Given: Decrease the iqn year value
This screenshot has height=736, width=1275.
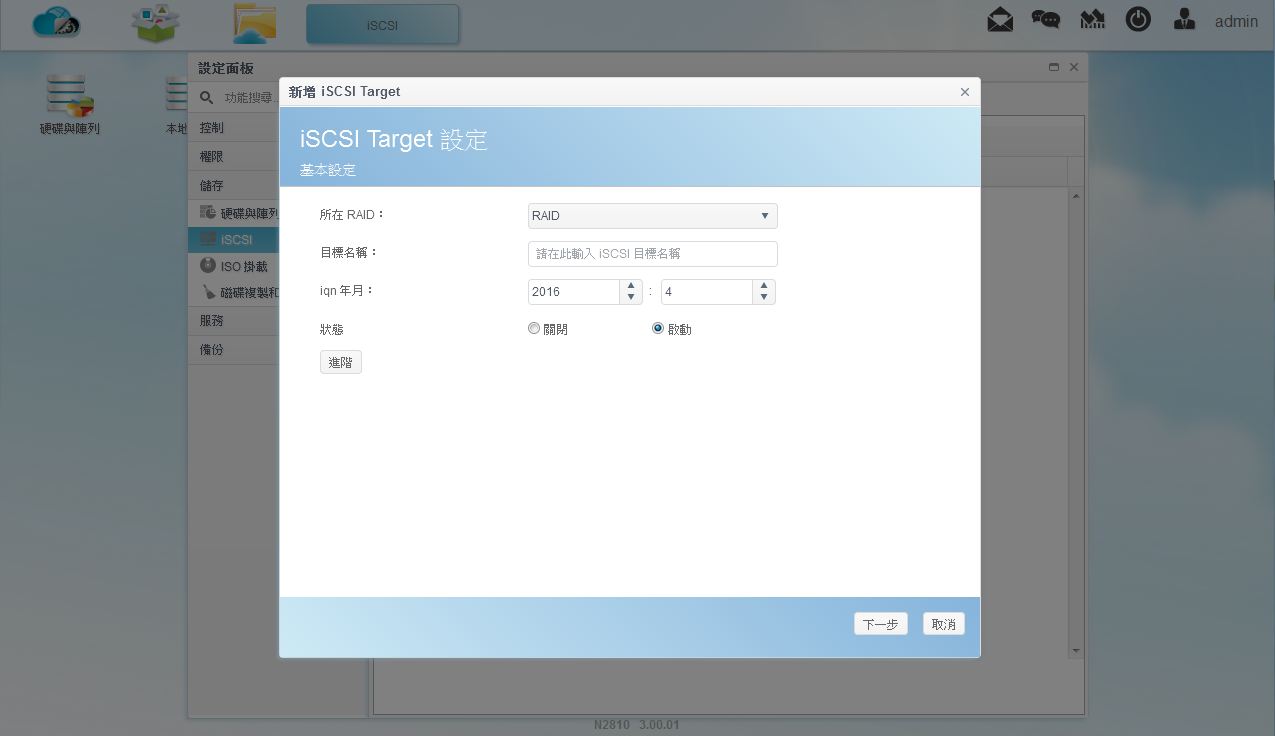Looking at the screenshot, I should click(x=631, y=298).
